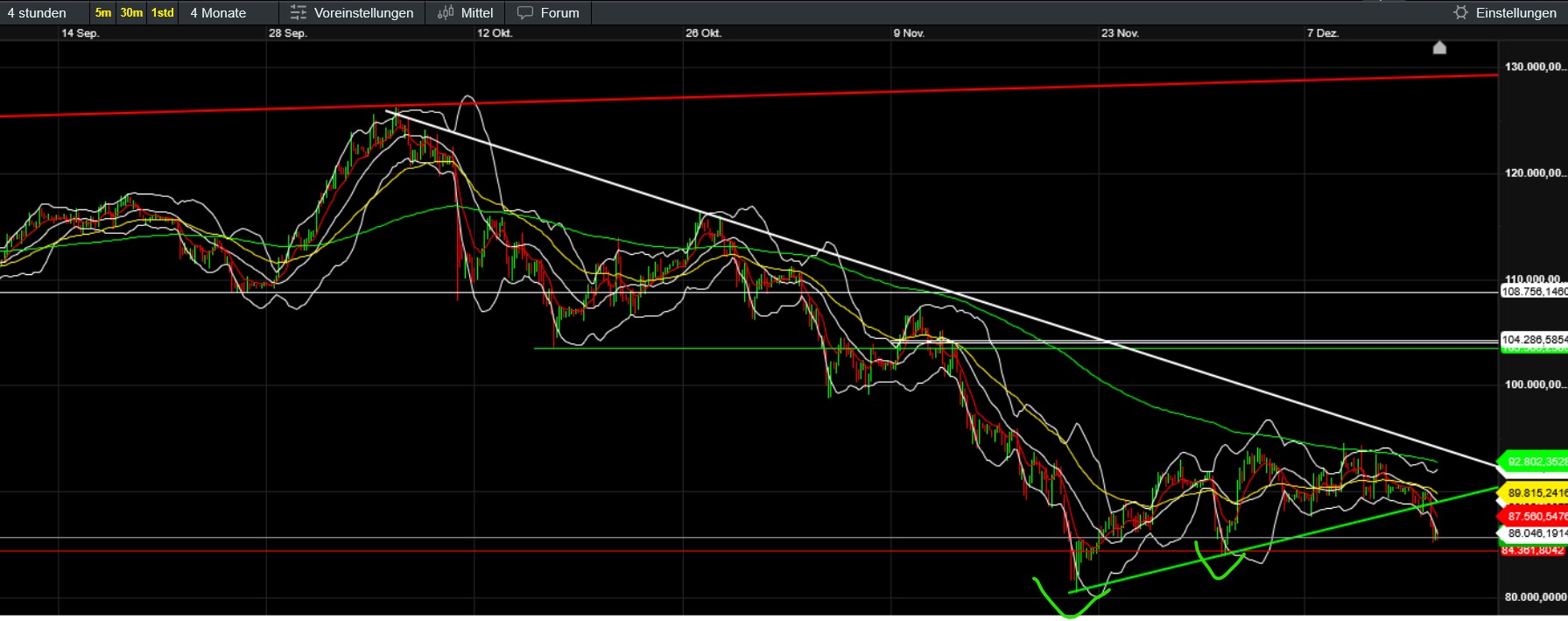Click the white house-shaped chart marker
This screenshot has height=621, width=1568.
pyautogui.click(x=1439, y=47)
